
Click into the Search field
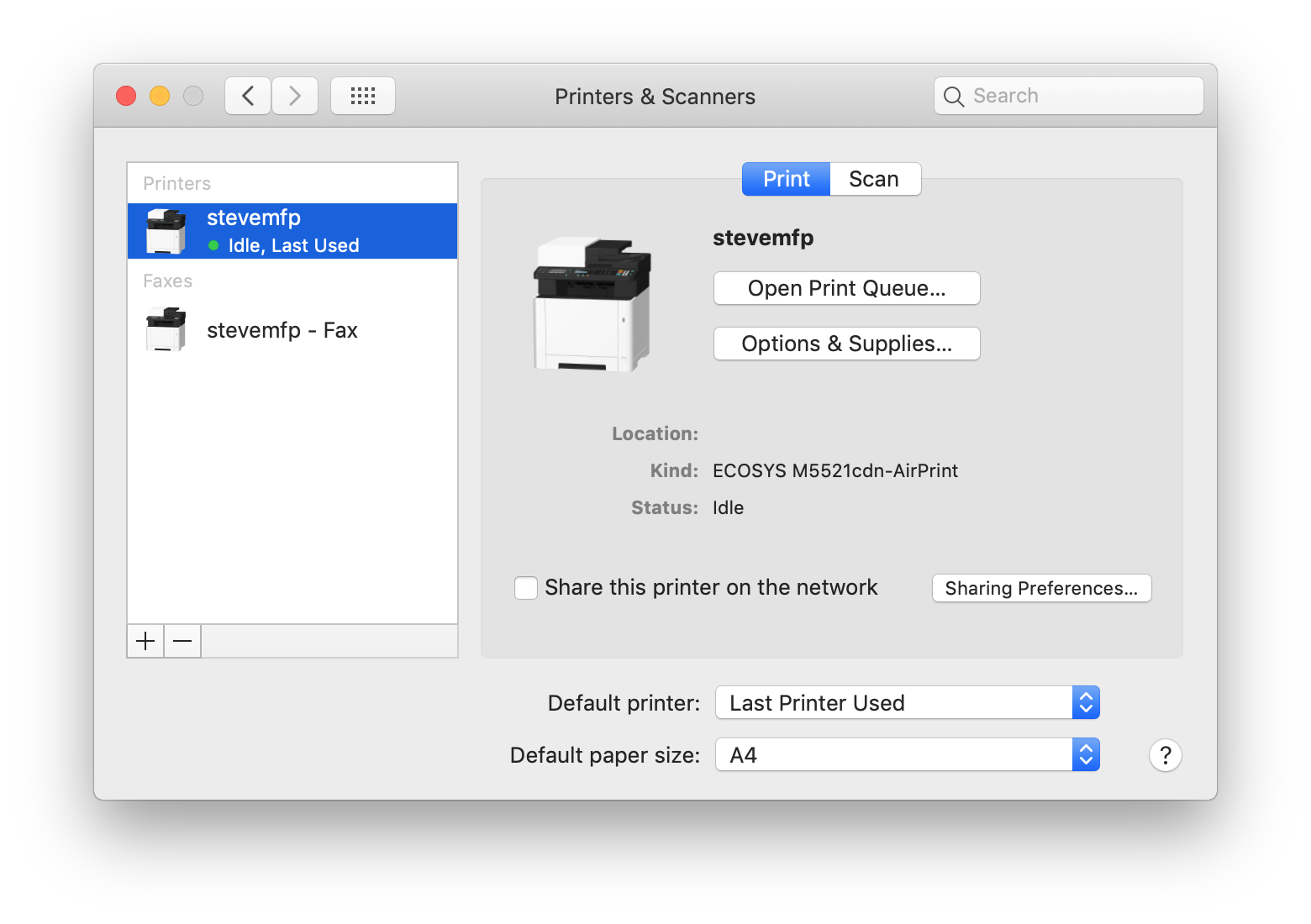coord(1069,96)
